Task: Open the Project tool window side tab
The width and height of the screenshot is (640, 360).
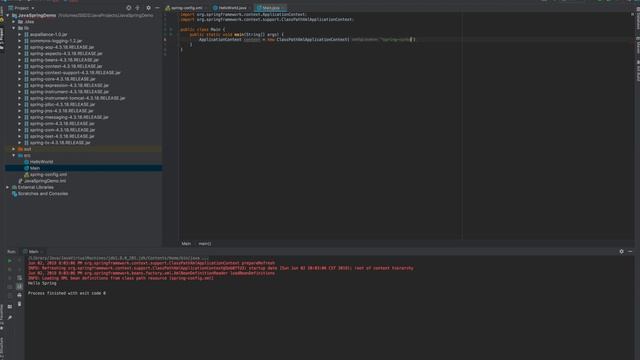Action: click(2, 39)
